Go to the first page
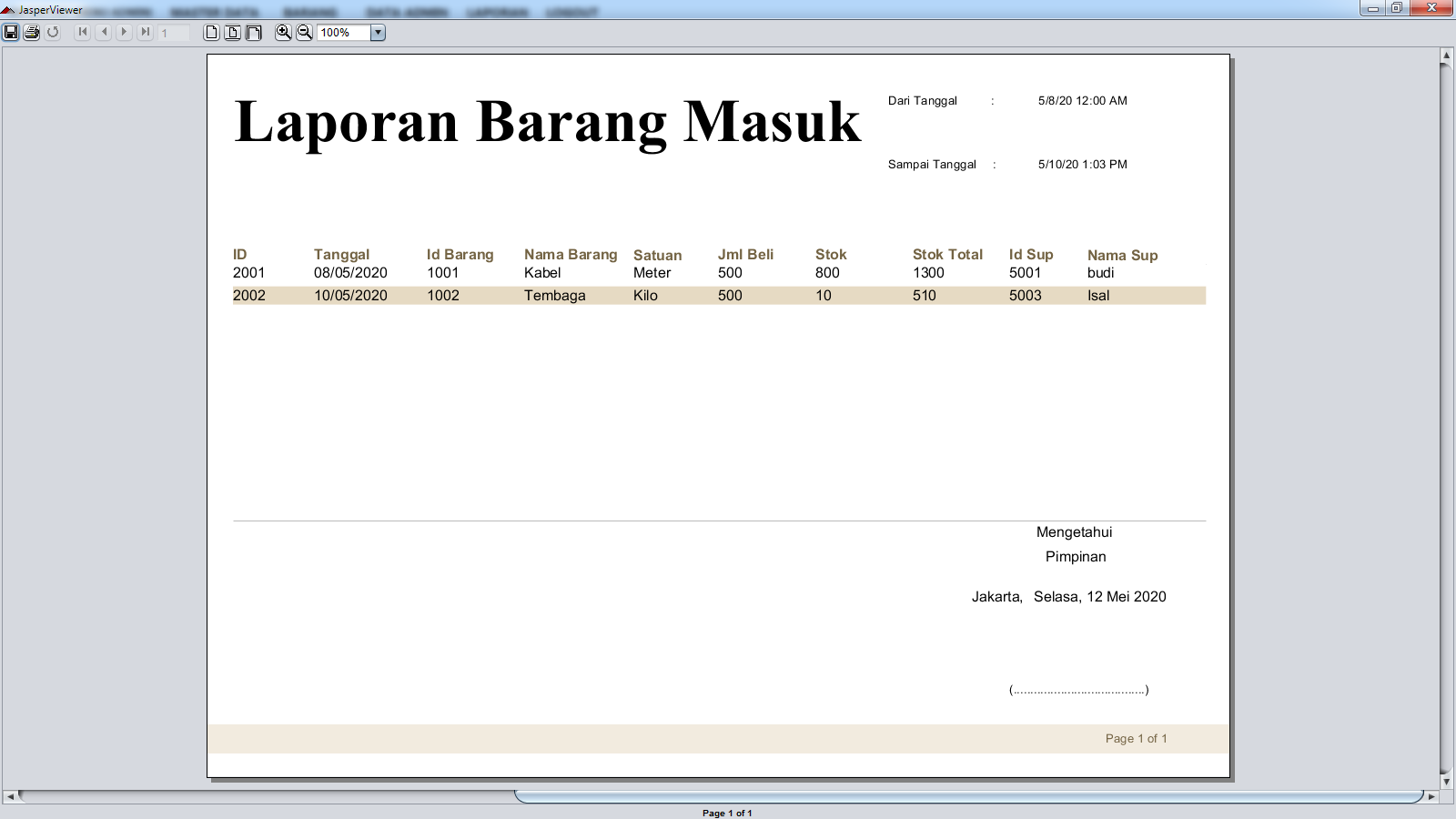Screen dimensions: 1456x819 (x=80, y=33)
